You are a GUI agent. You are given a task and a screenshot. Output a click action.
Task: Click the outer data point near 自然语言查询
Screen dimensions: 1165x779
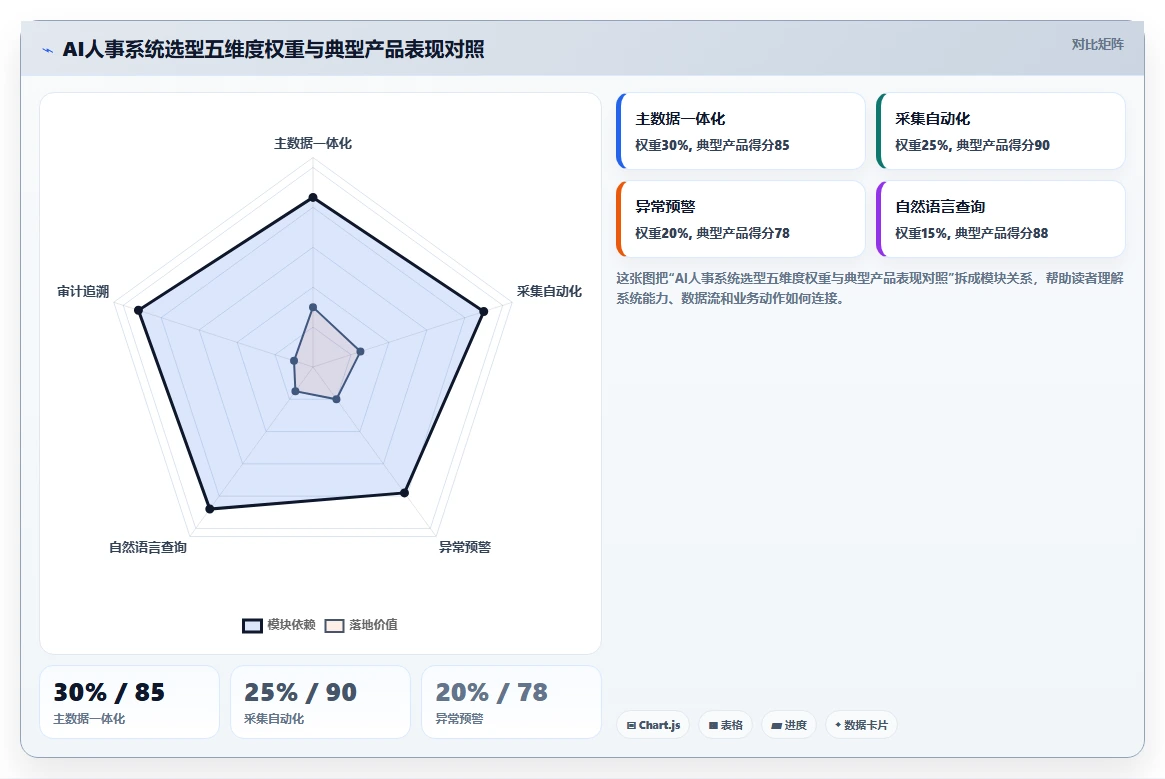pyautogui.click(x=210, y=508)
